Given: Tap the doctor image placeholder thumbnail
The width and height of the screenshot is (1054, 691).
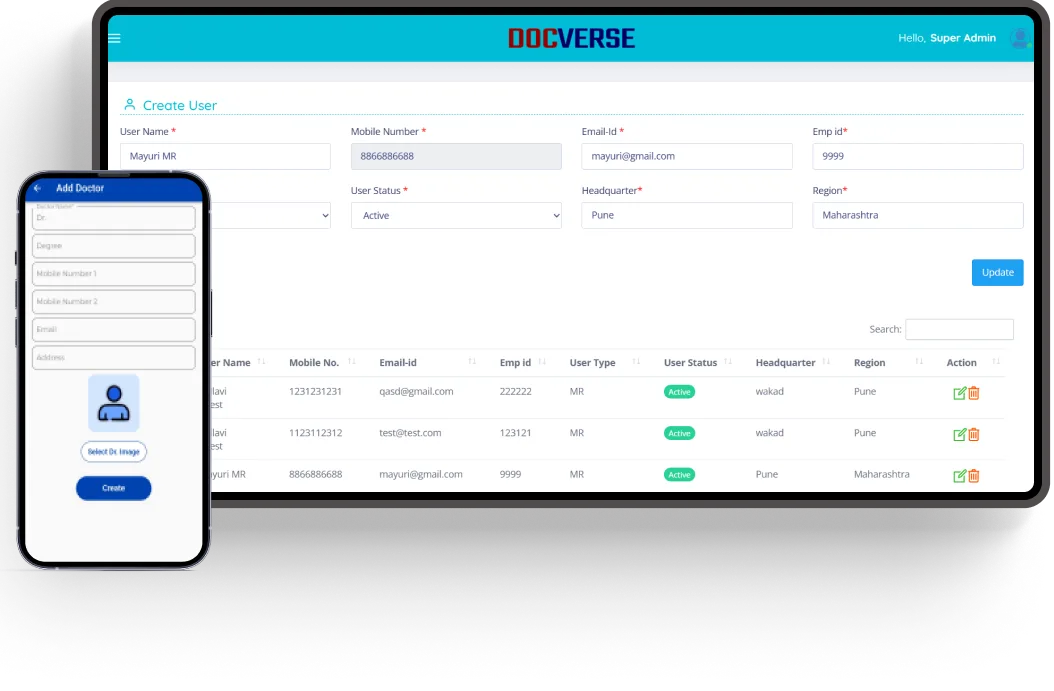Looking at the screenshot, I should tap(114, 403).
